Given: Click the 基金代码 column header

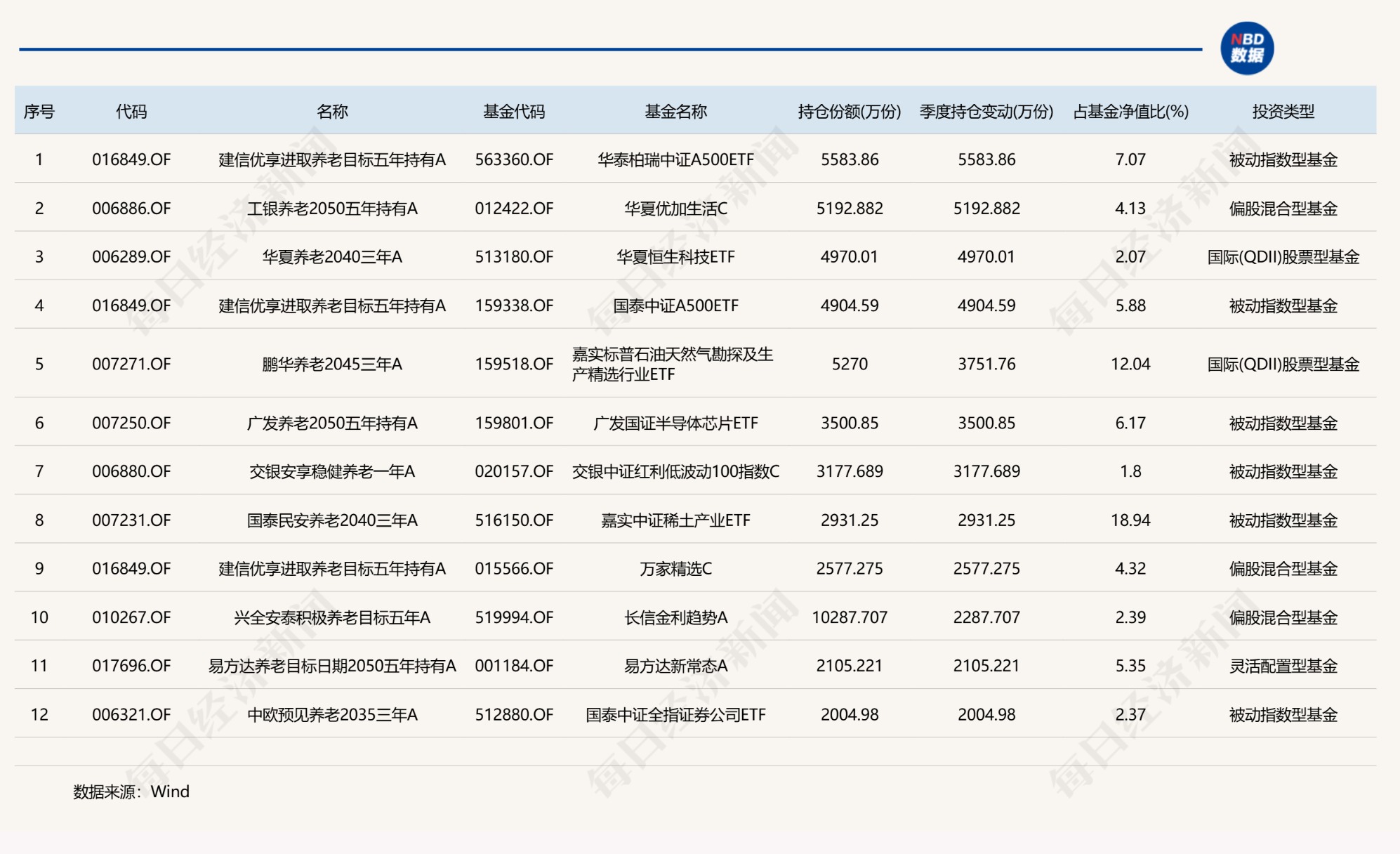Looking at the screenshot, I should [x=514, y=112].
